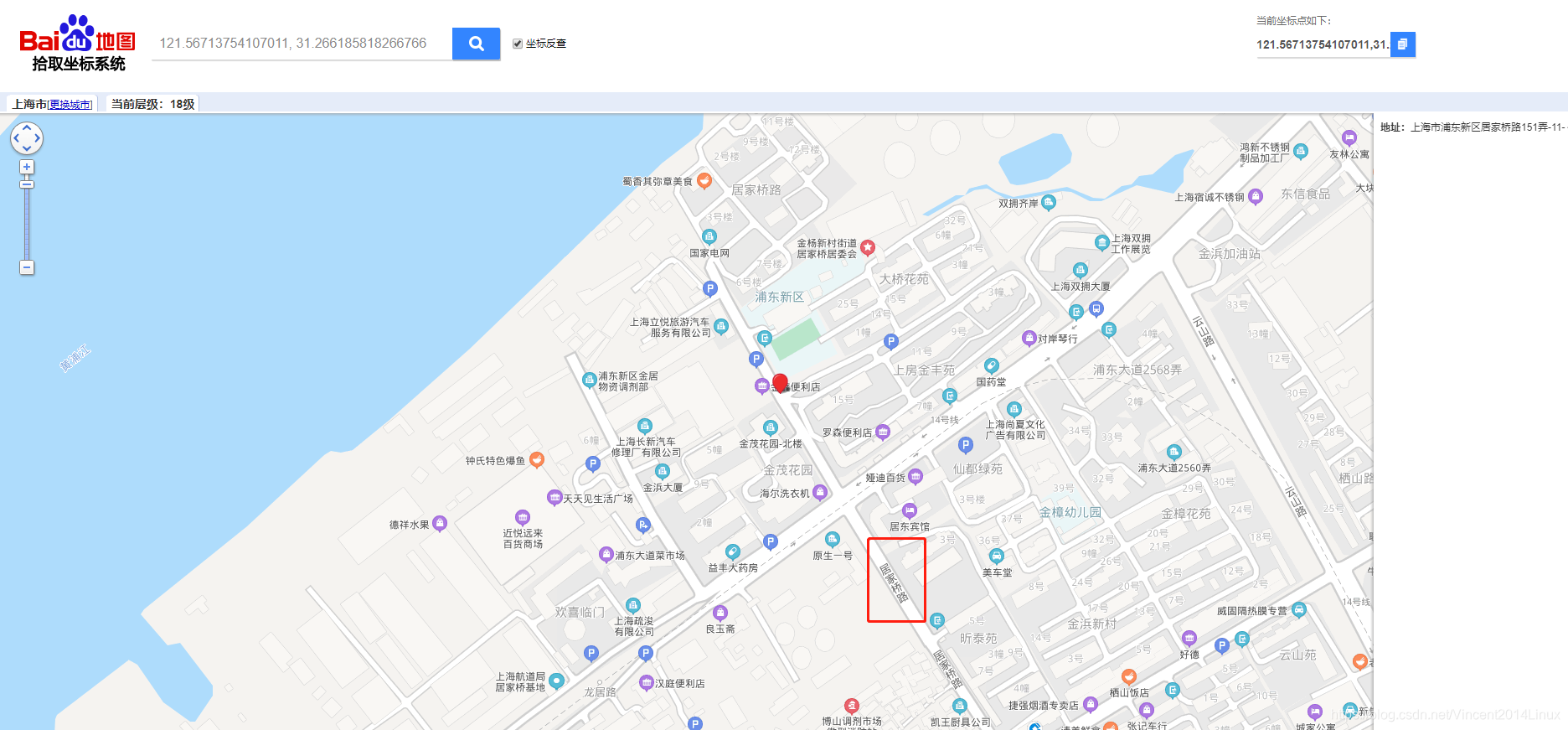This screenshot has width=1568, height=730.
Task: Select the 罗森便利店 shop icon
Action: coord(883,432)
